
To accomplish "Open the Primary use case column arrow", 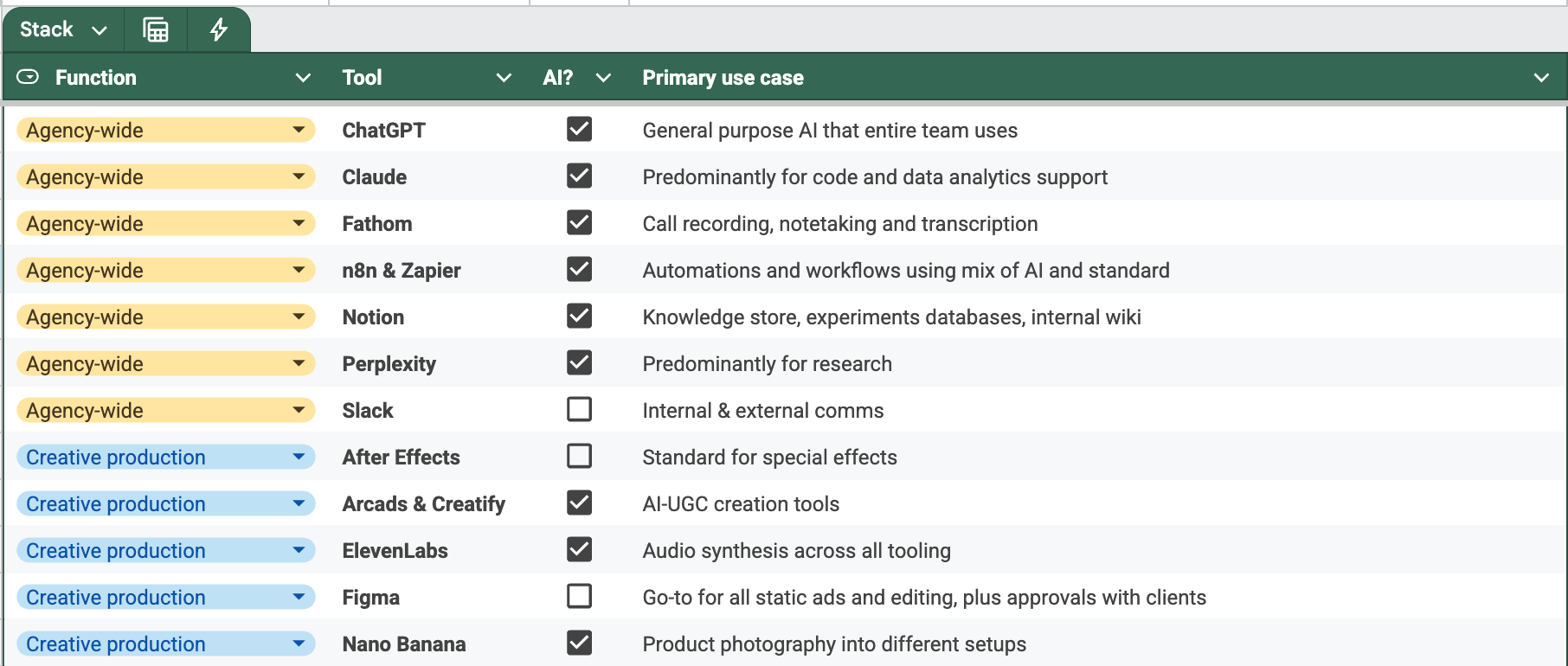I will (x=1541, y=78).
